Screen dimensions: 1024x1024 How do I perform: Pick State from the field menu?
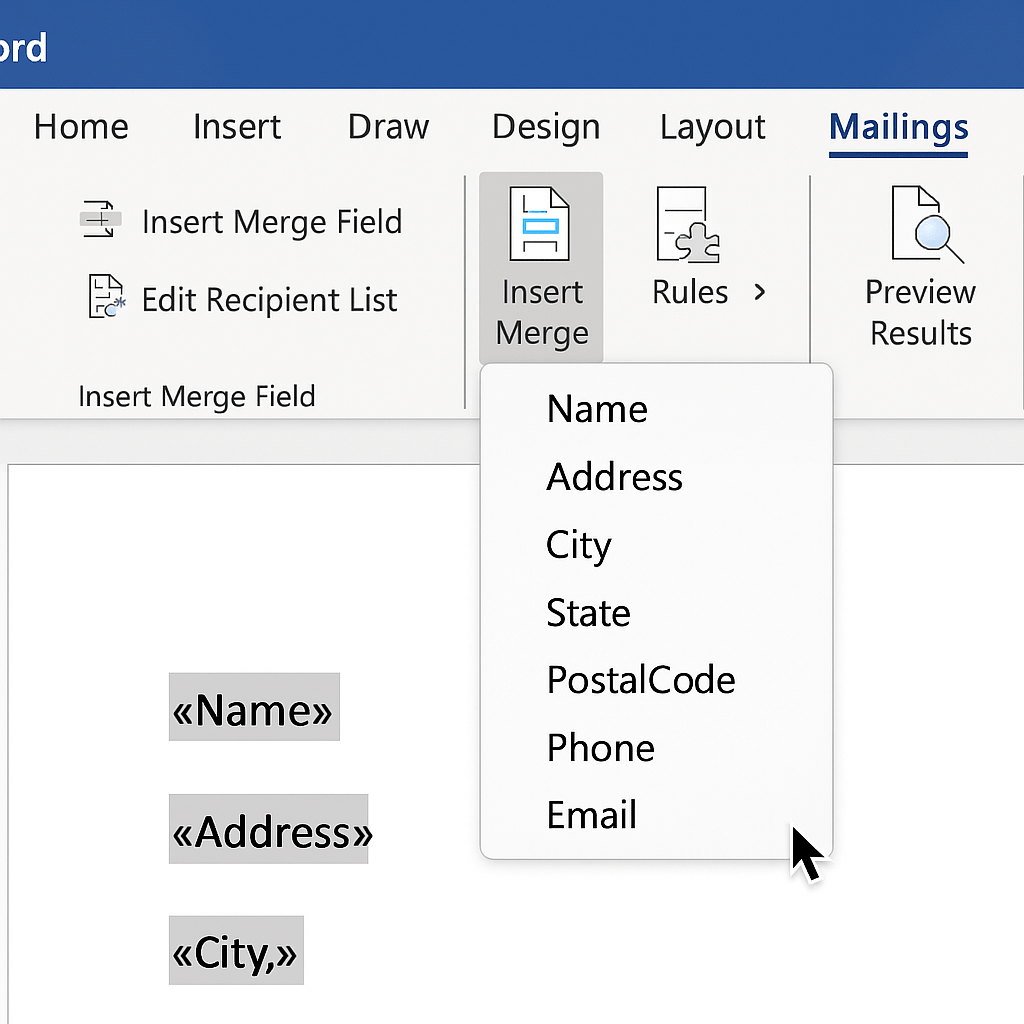[588, 612]
